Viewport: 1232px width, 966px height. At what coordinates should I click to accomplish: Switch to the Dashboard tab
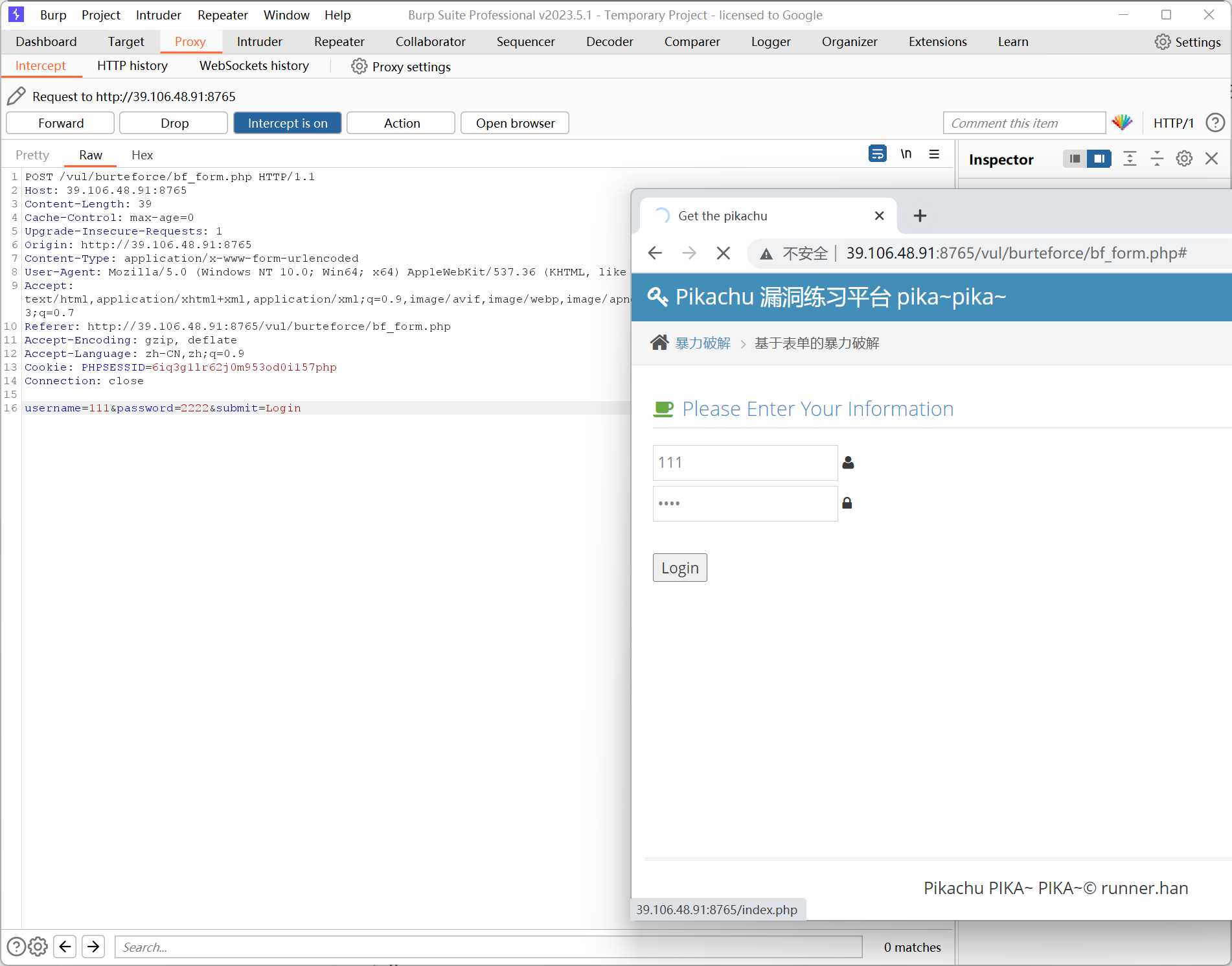click(x=46, y=42)
